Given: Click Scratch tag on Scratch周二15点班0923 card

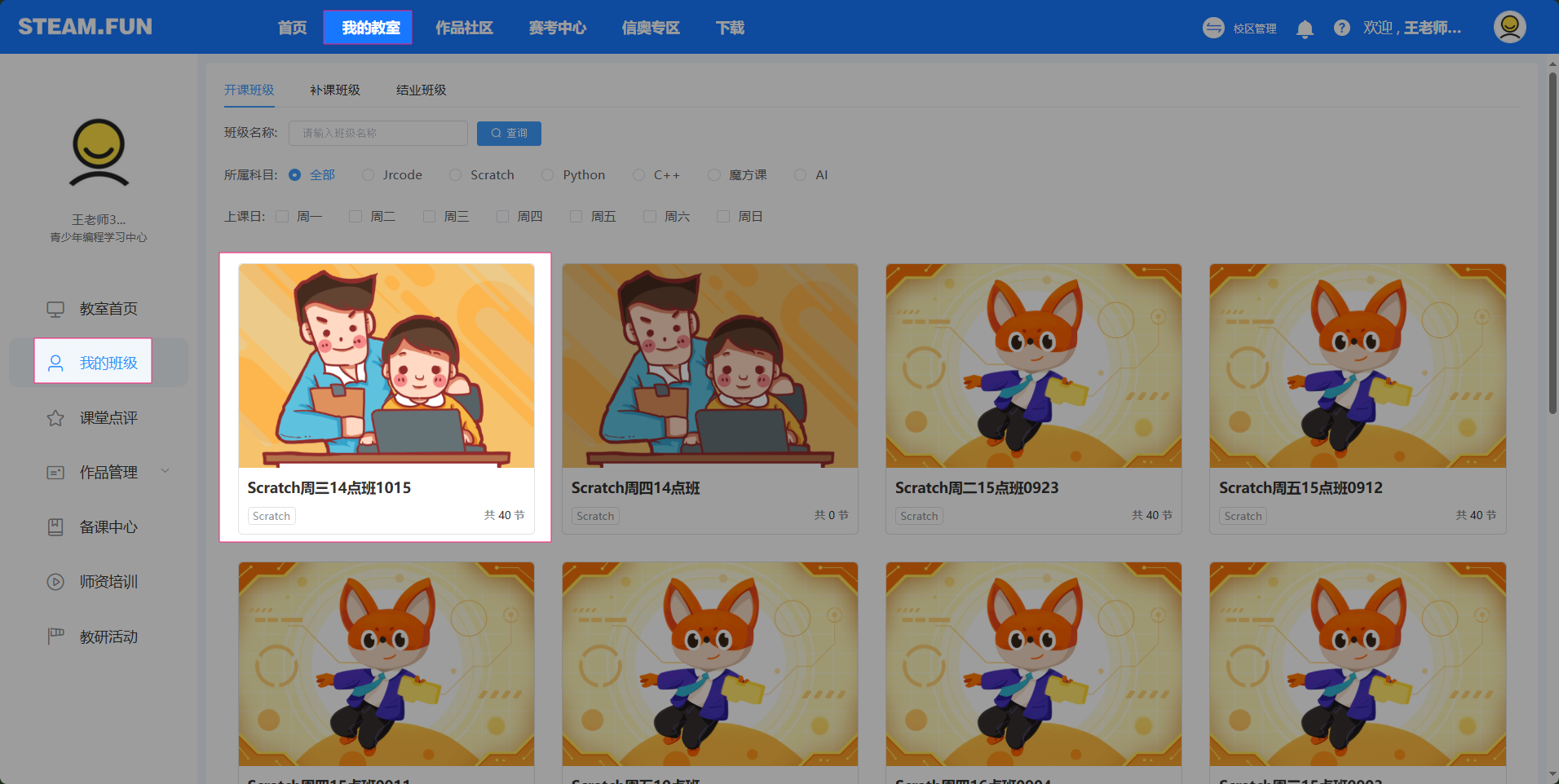Looking at the screenshot, I should [919, 516].
